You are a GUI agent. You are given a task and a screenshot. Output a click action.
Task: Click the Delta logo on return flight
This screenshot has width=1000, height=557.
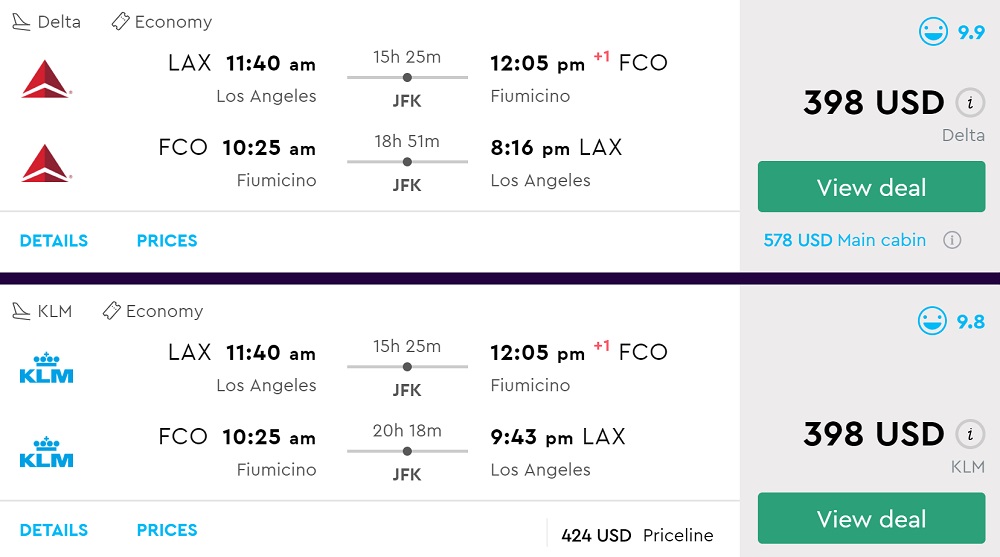pyautogui.click(x=46, y=163)
